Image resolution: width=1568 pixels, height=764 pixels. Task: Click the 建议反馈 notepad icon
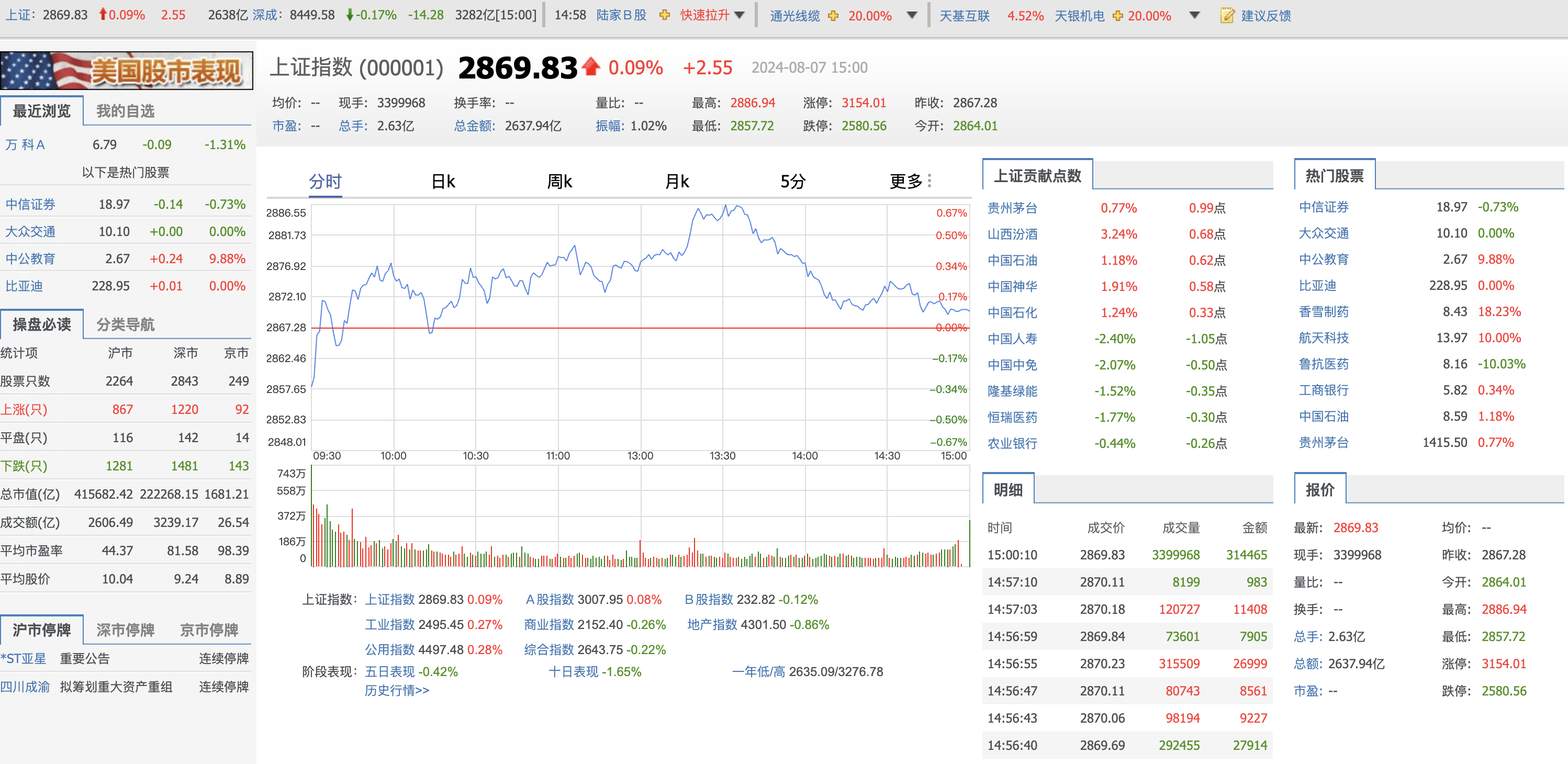click(1227, 15)
